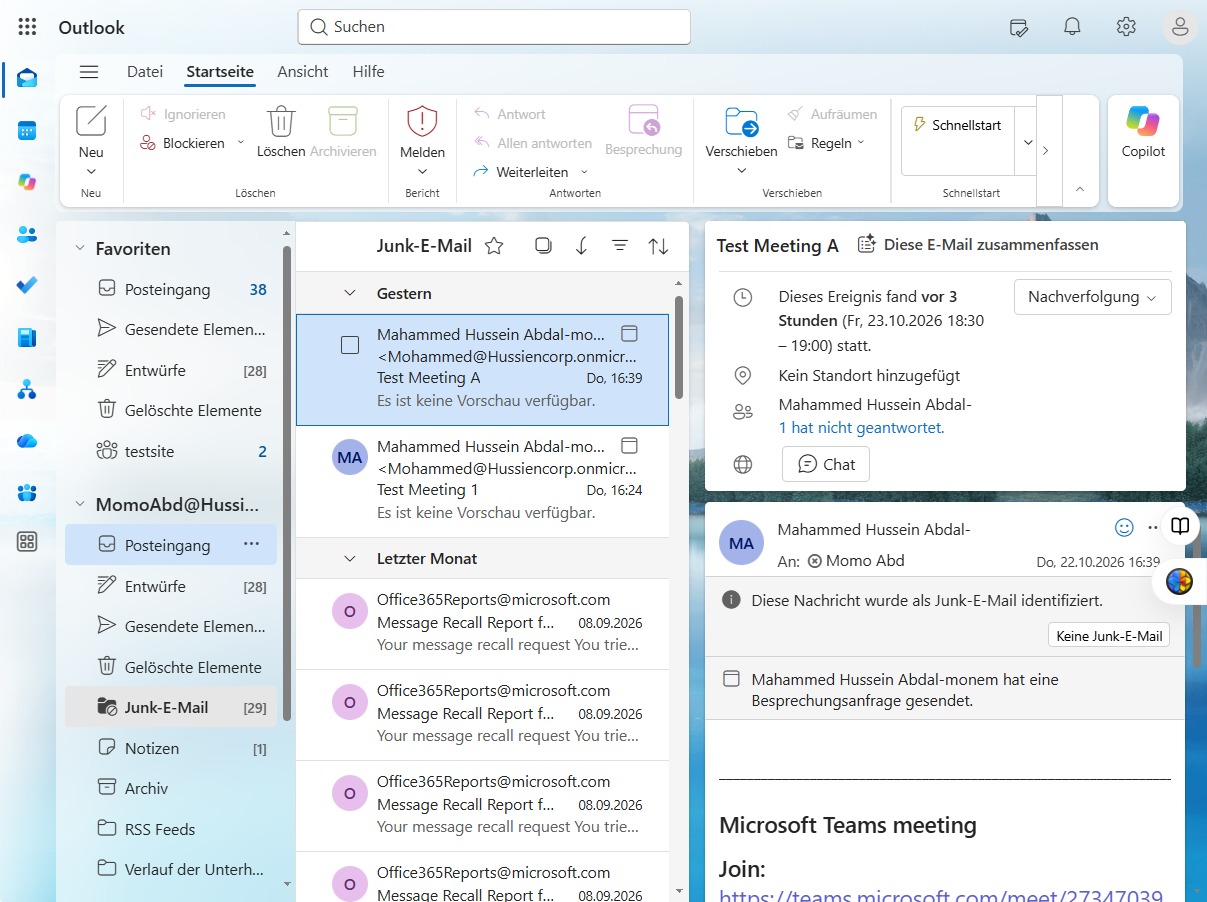Viewport: 1207px width, 902px height.
Task: Open the Datei tab
Action: [145, 72]
